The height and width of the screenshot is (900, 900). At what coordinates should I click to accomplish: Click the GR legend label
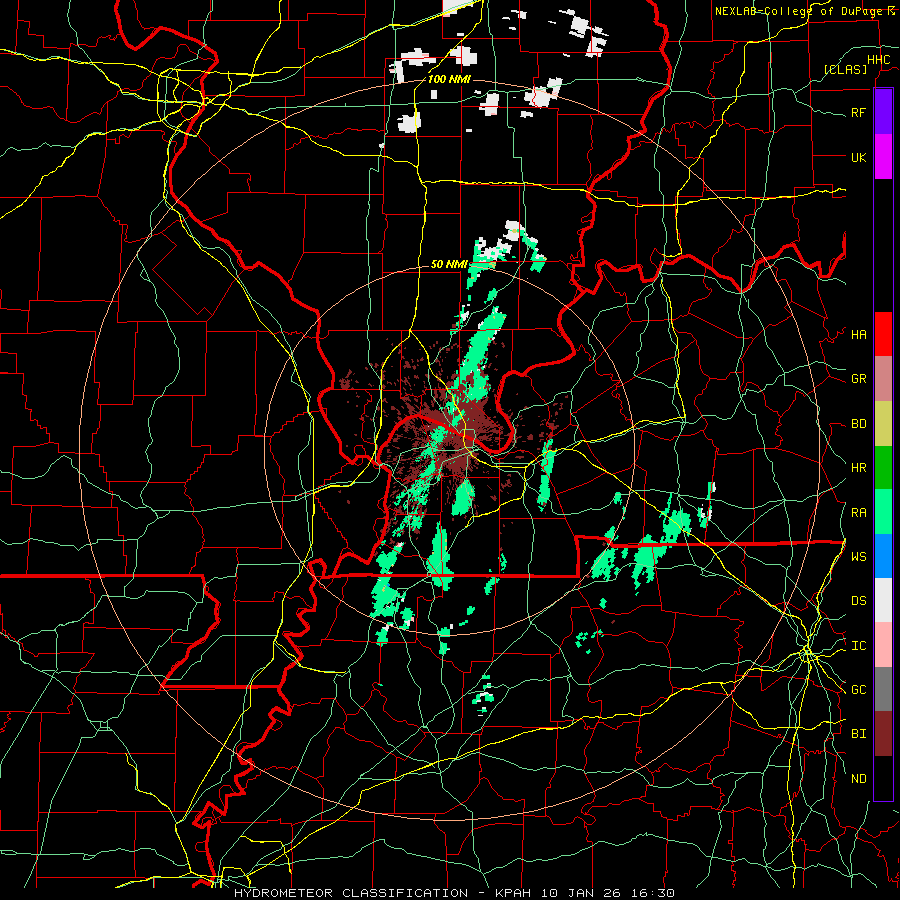(x=858, y=379)
